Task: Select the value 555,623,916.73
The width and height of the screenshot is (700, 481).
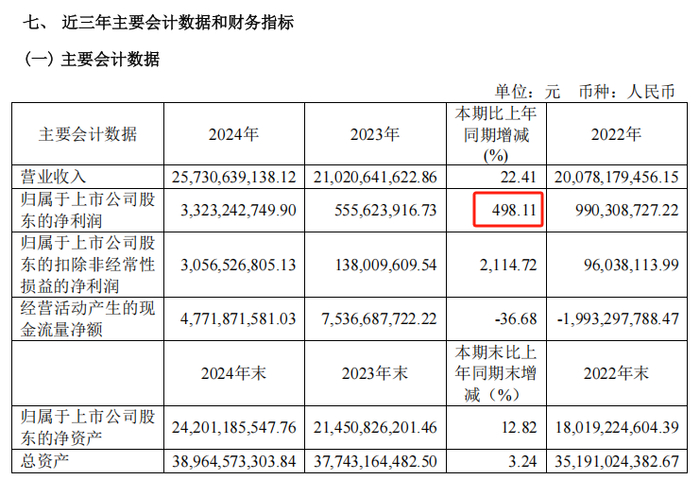Action: click(386, 210)
